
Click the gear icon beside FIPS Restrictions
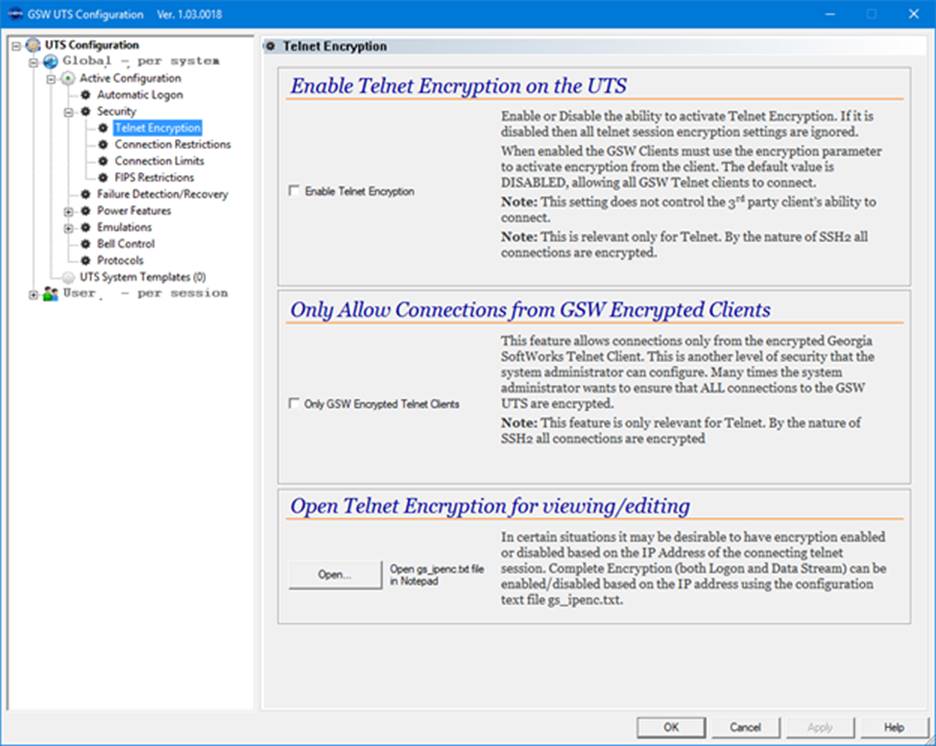(x=103, y=178)
